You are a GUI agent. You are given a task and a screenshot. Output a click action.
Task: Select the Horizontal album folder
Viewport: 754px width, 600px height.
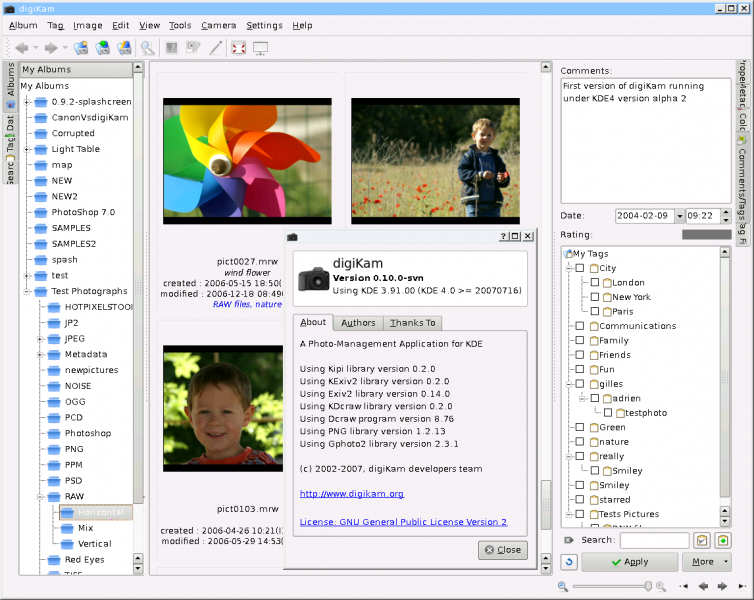[95, 512]
